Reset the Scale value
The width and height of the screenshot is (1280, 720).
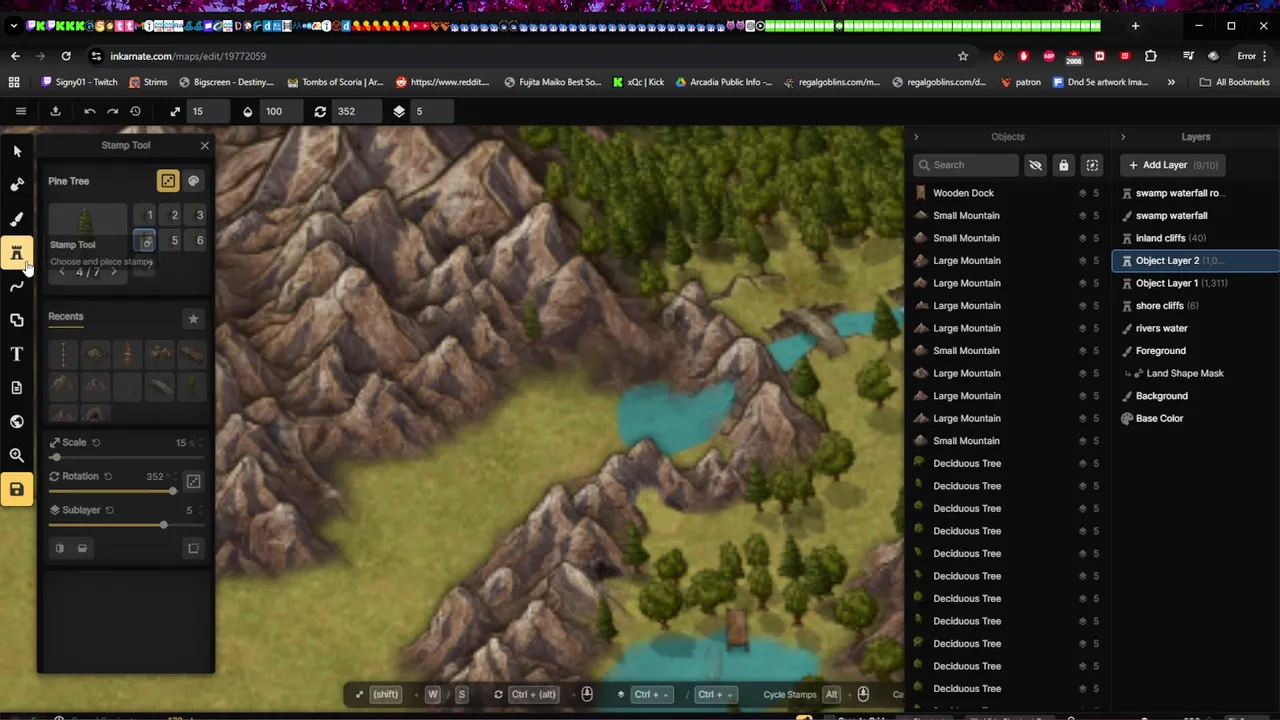point(96,442)
